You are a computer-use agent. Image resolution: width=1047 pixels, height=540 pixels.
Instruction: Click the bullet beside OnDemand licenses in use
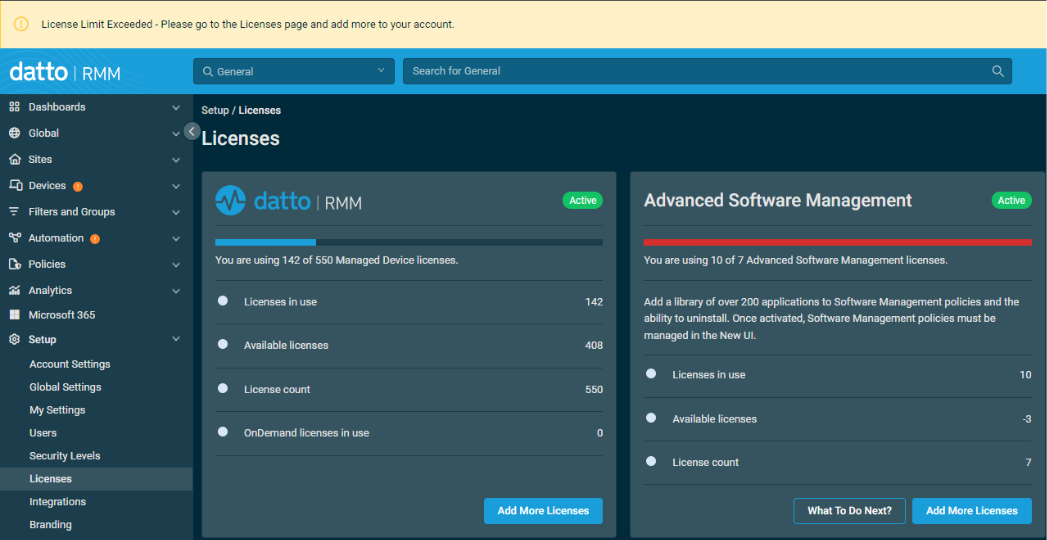[x=223, y=432]
